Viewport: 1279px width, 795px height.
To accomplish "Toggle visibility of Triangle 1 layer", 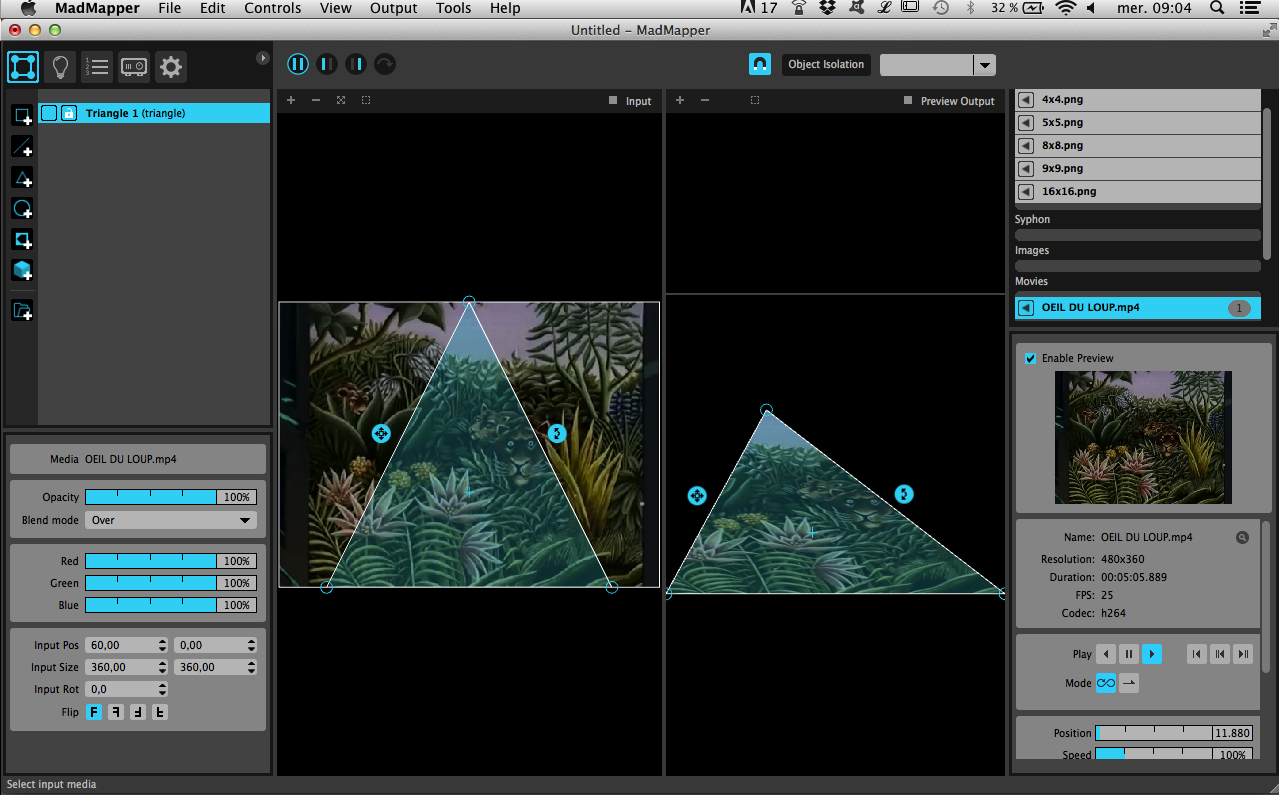I will (x=49, y=113).
